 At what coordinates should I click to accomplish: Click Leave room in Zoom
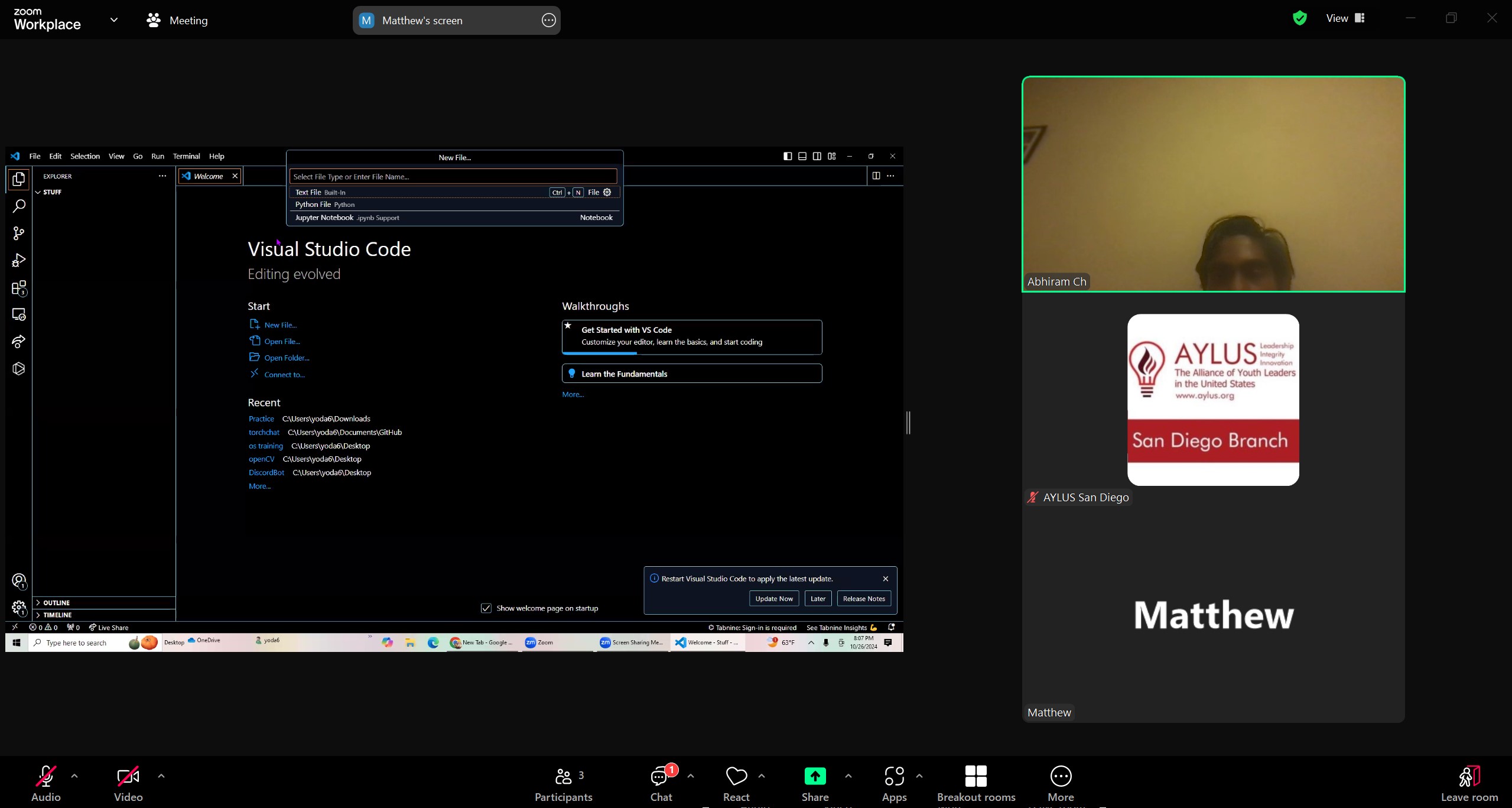tap(1469, 783)
